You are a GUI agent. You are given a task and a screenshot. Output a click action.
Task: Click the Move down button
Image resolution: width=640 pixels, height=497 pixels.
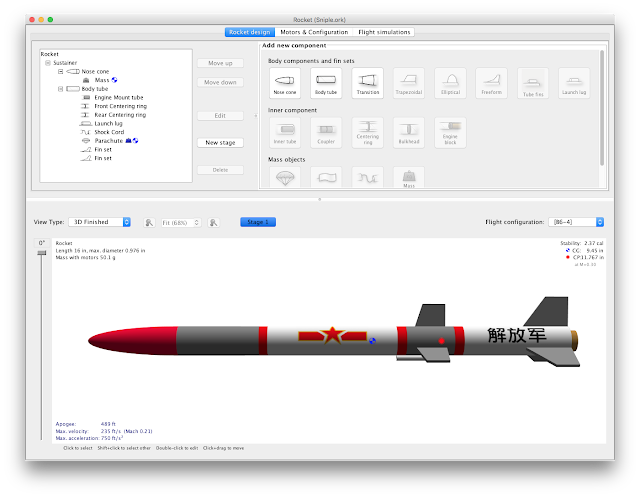220,82
